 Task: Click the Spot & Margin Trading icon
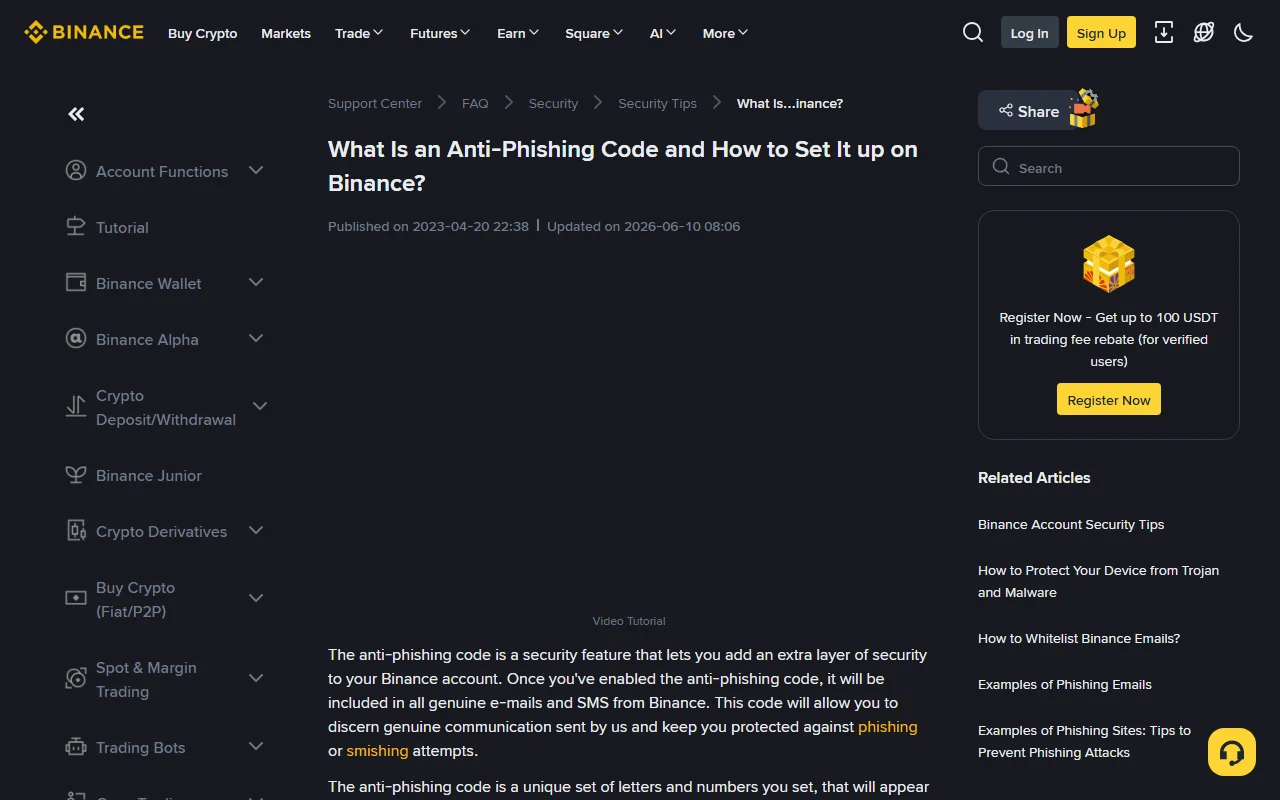(x=76, y=679)
